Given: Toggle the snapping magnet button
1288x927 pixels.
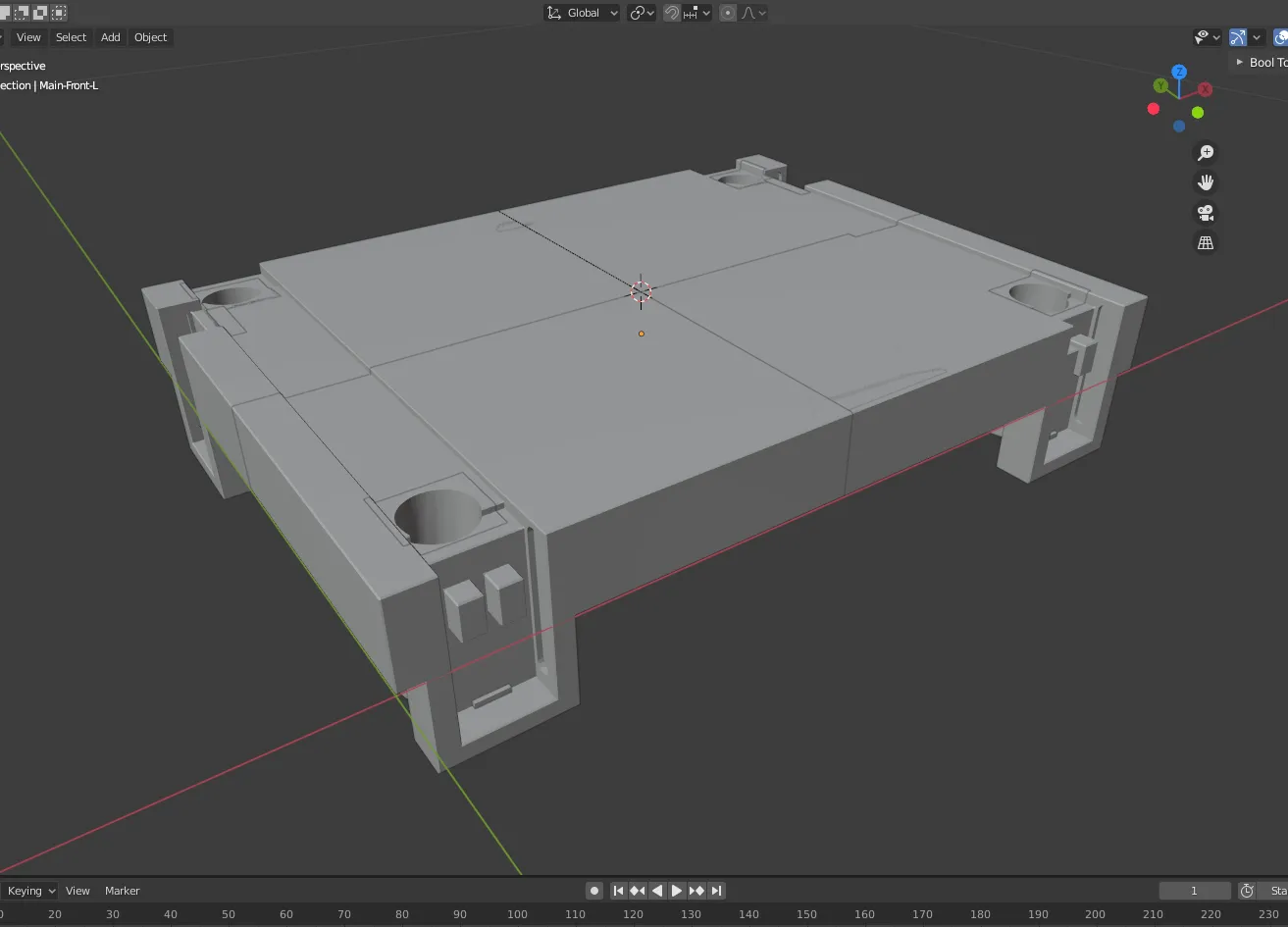Looking at the screenshot, I should tap(673, 13).
